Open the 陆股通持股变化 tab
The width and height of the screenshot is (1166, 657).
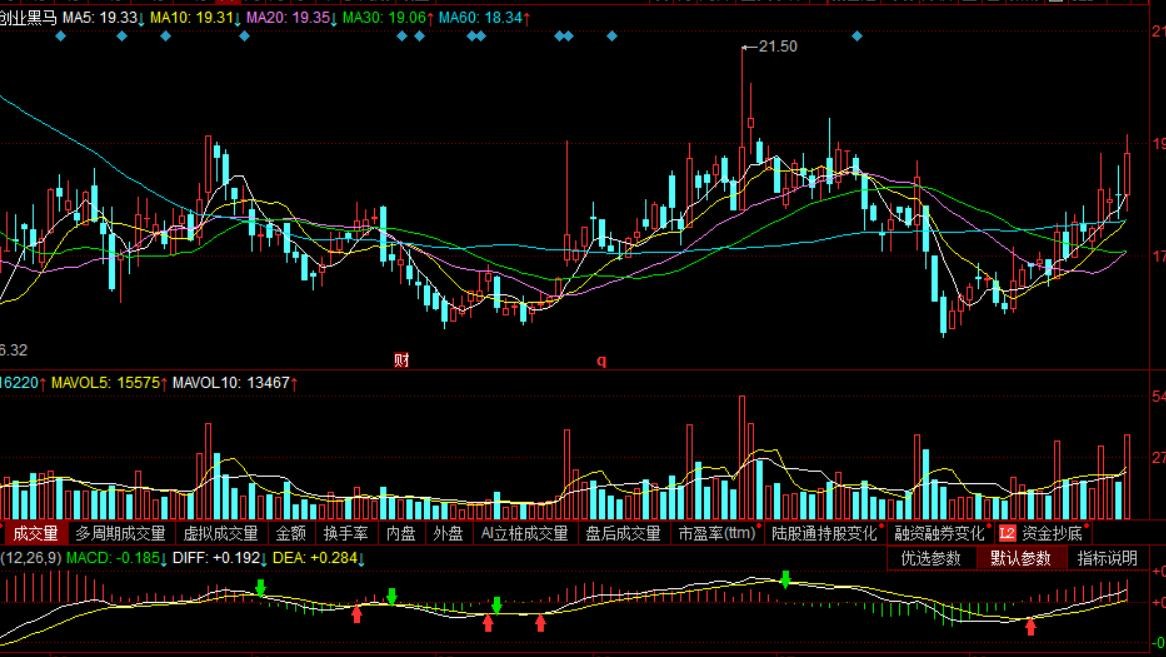tap(824, 534)
